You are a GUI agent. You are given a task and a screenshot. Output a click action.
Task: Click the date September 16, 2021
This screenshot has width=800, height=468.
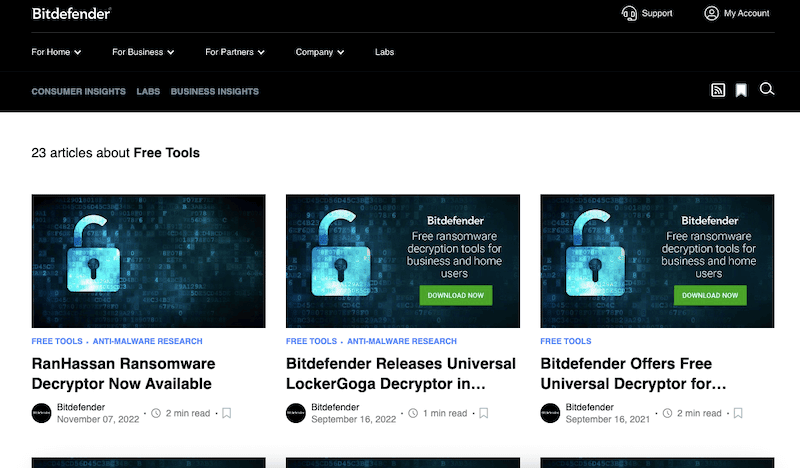608,419
